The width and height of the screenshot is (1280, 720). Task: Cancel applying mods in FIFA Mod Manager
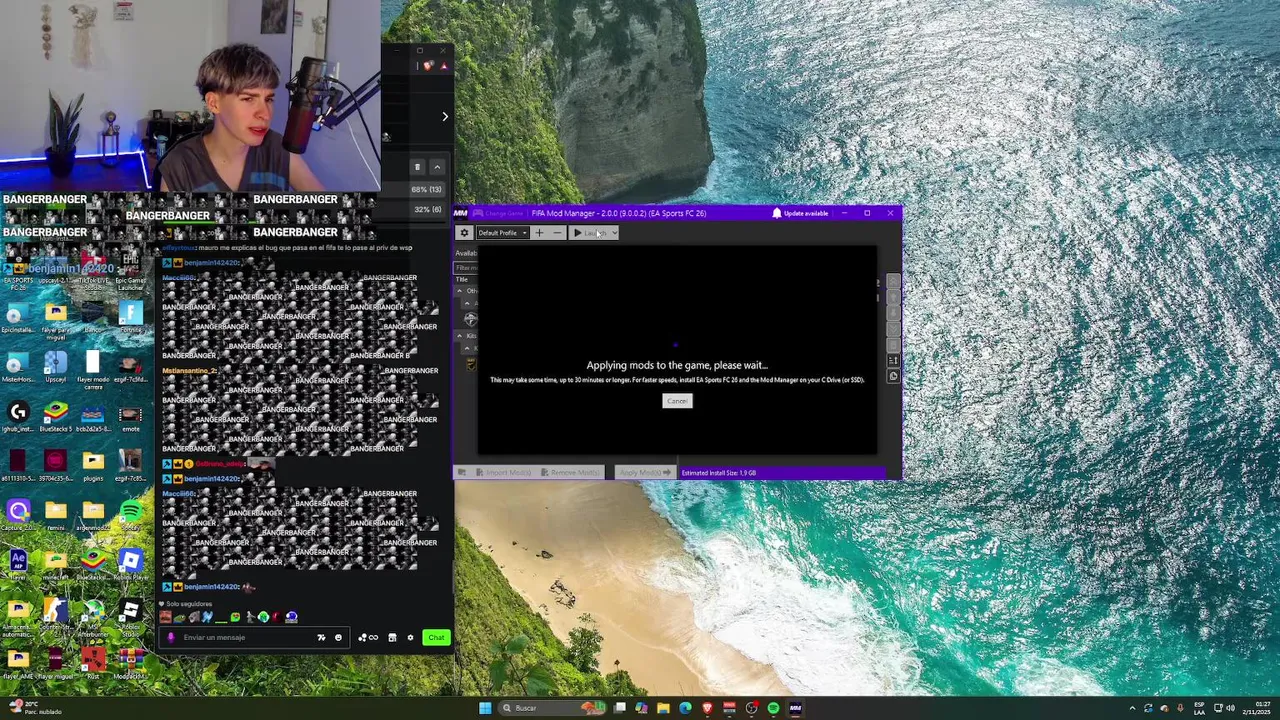point(677,401)
